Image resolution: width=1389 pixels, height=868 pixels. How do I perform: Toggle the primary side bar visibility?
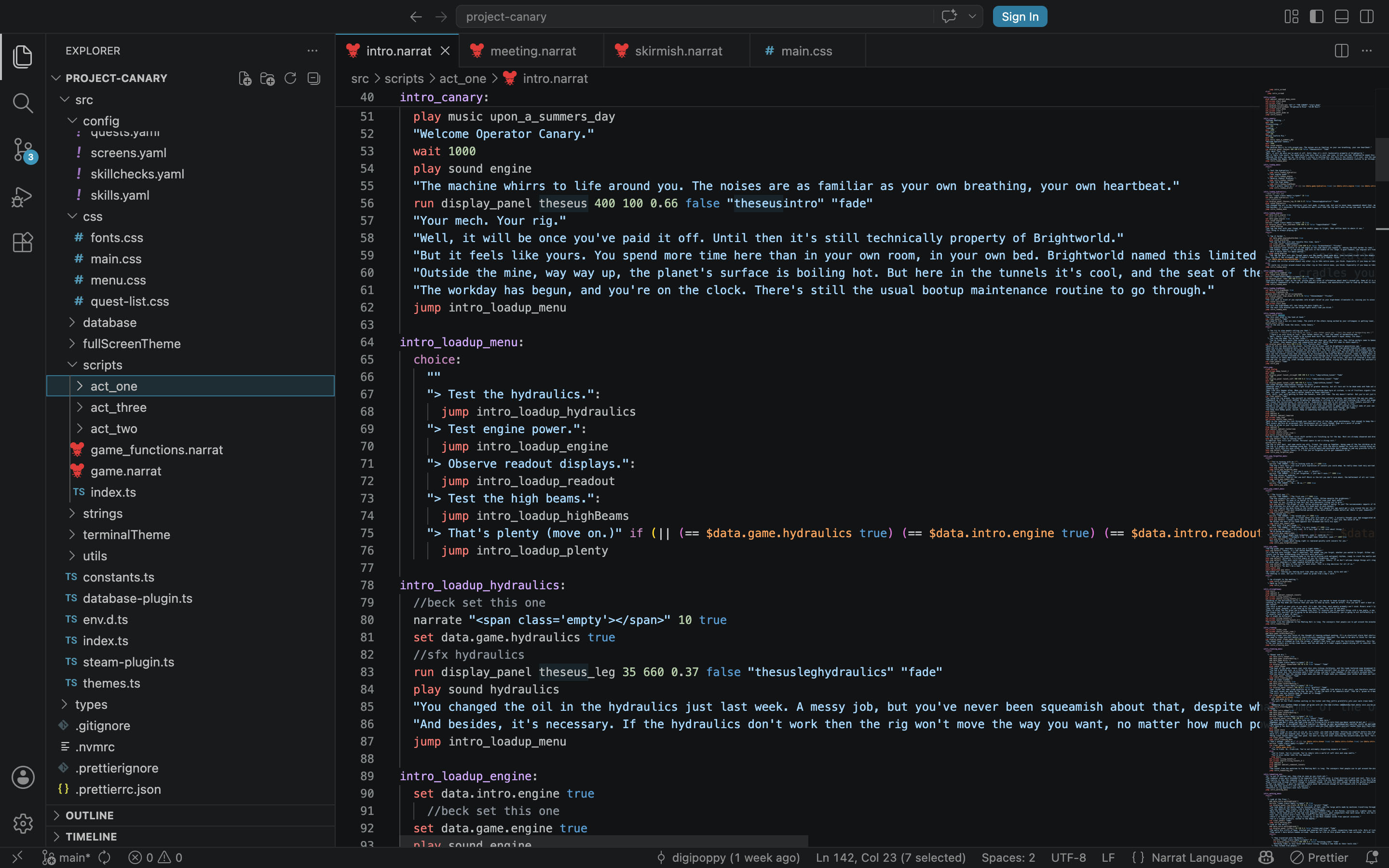pyautogui.click(x=1317, y=17)
